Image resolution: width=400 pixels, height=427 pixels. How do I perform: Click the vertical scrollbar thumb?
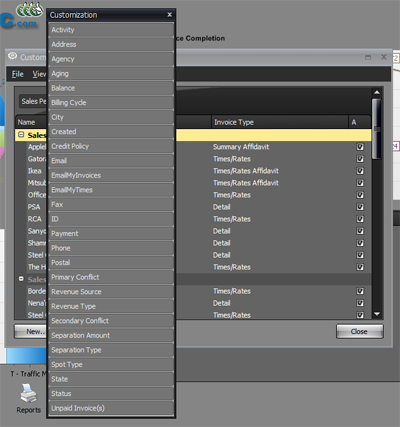pyautogui.click(x=377, y=129)
